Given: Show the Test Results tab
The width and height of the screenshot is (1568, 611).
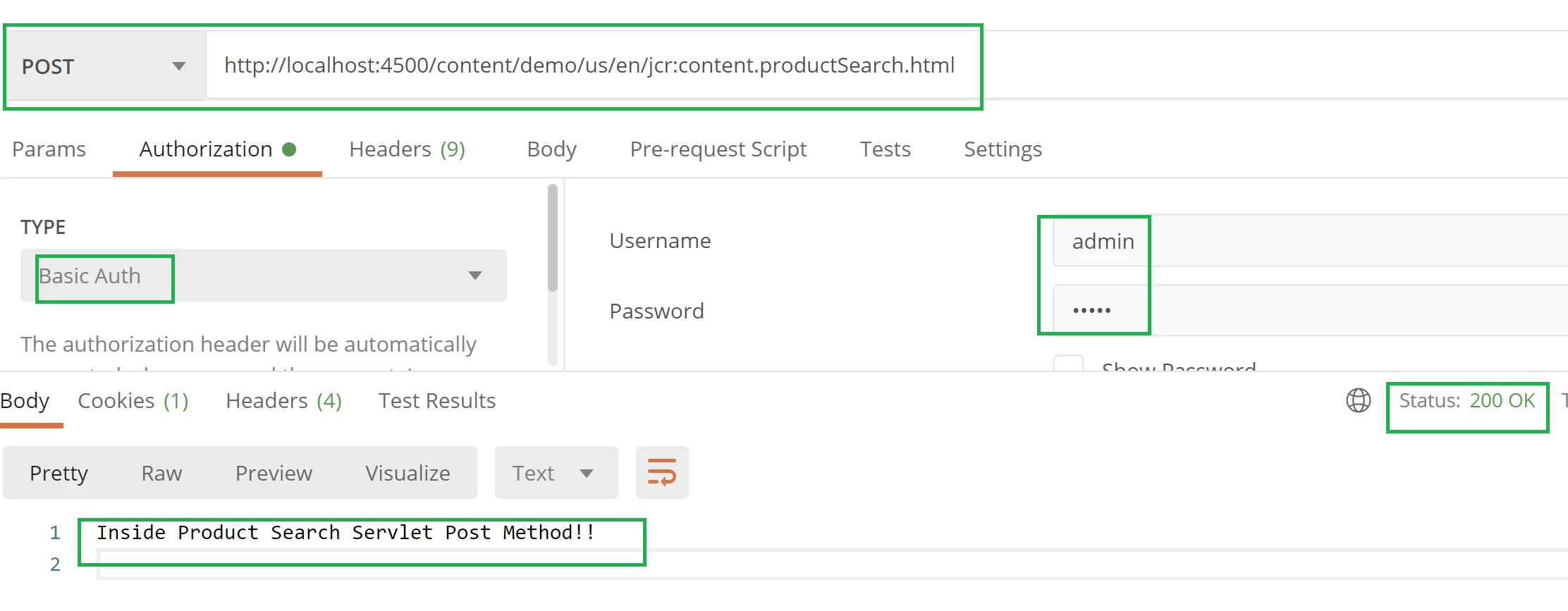Looking at the screenshot, I should pos(437,401).
